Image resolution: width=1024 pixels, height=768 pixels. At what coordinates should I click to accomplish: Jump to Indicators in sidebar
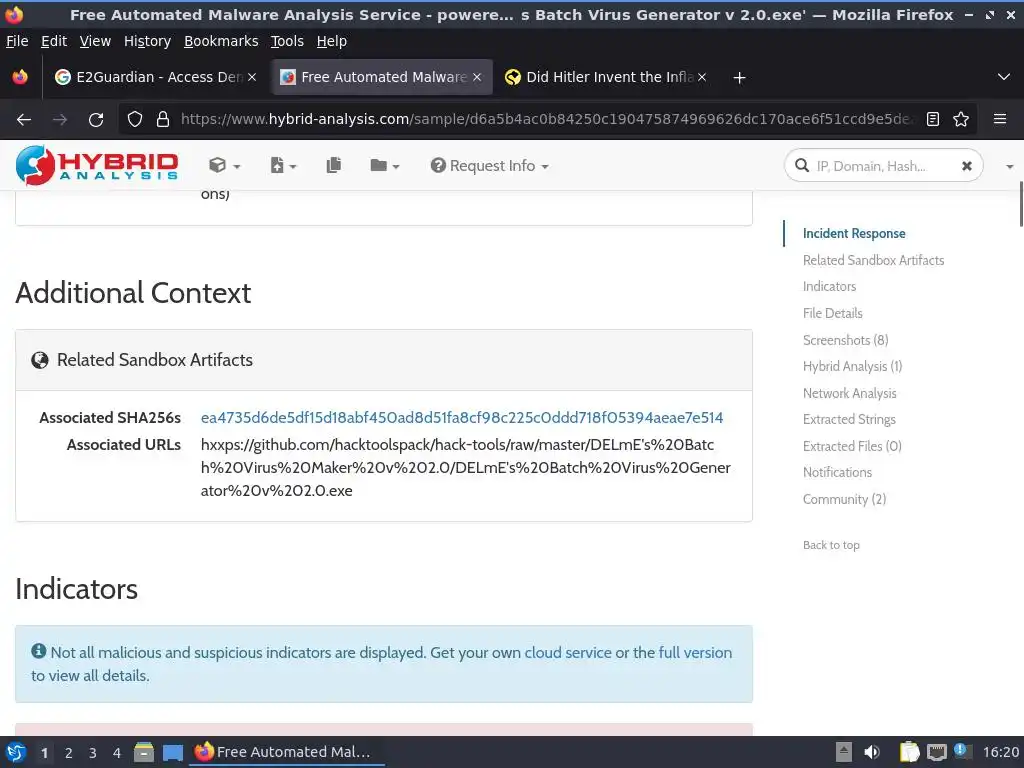click(829, 286)
